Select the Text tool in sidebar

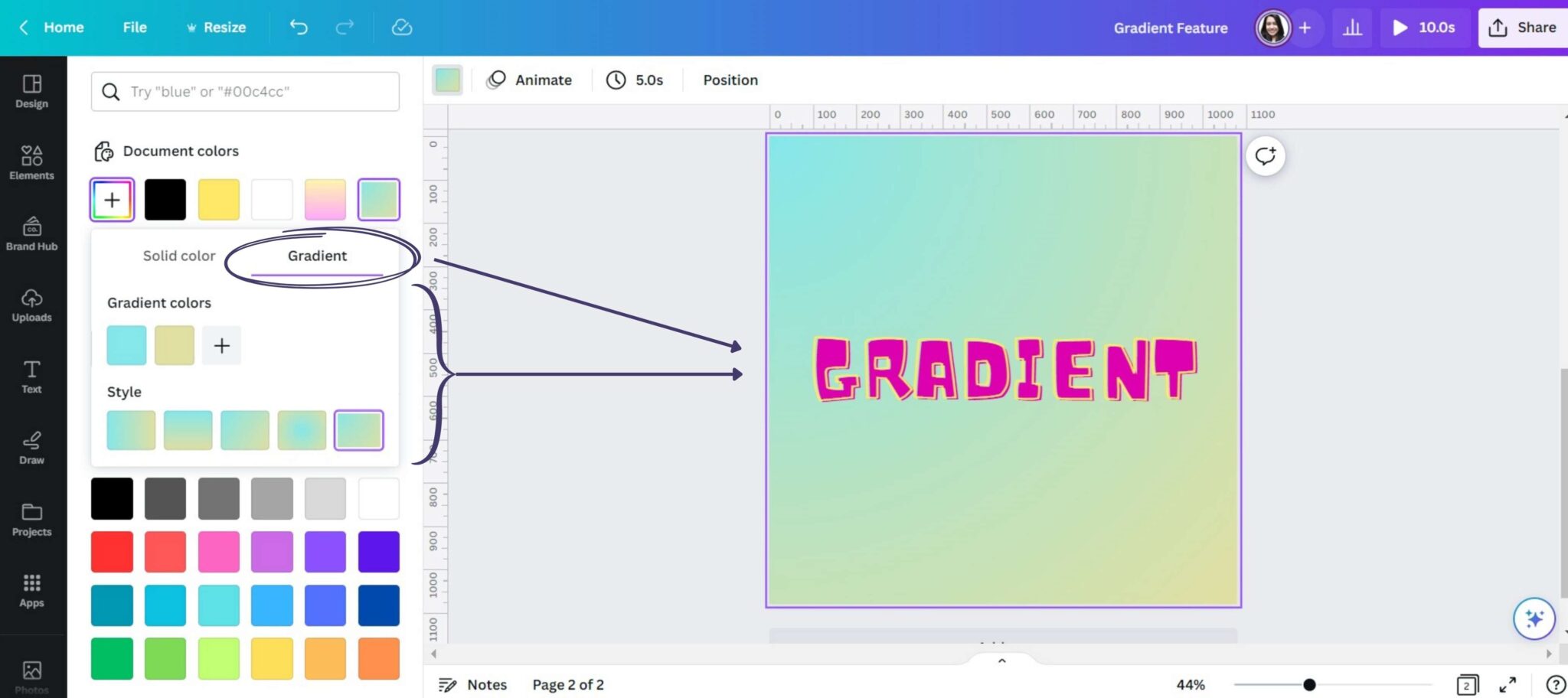31,375
